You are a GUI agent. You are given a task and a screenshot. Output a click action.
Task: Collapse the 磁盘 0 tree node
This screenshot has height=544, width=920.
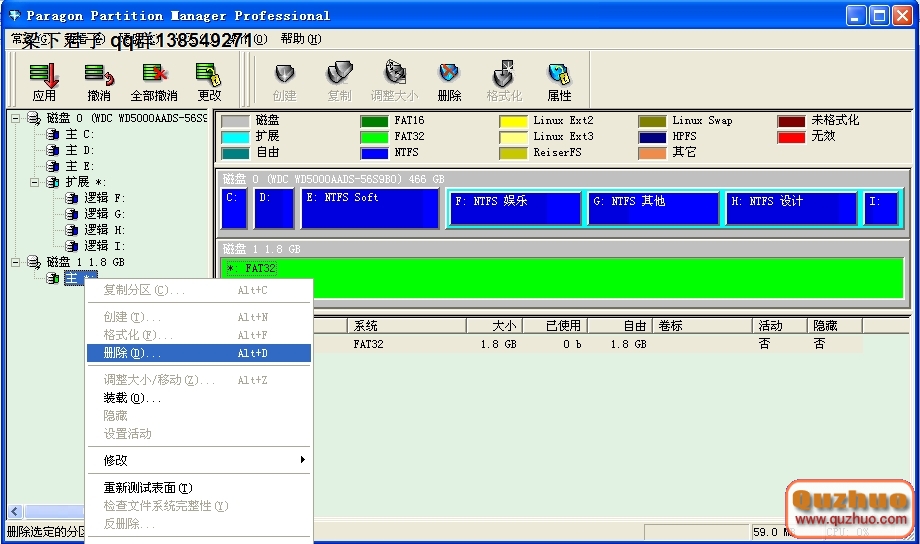pos(16,119)
